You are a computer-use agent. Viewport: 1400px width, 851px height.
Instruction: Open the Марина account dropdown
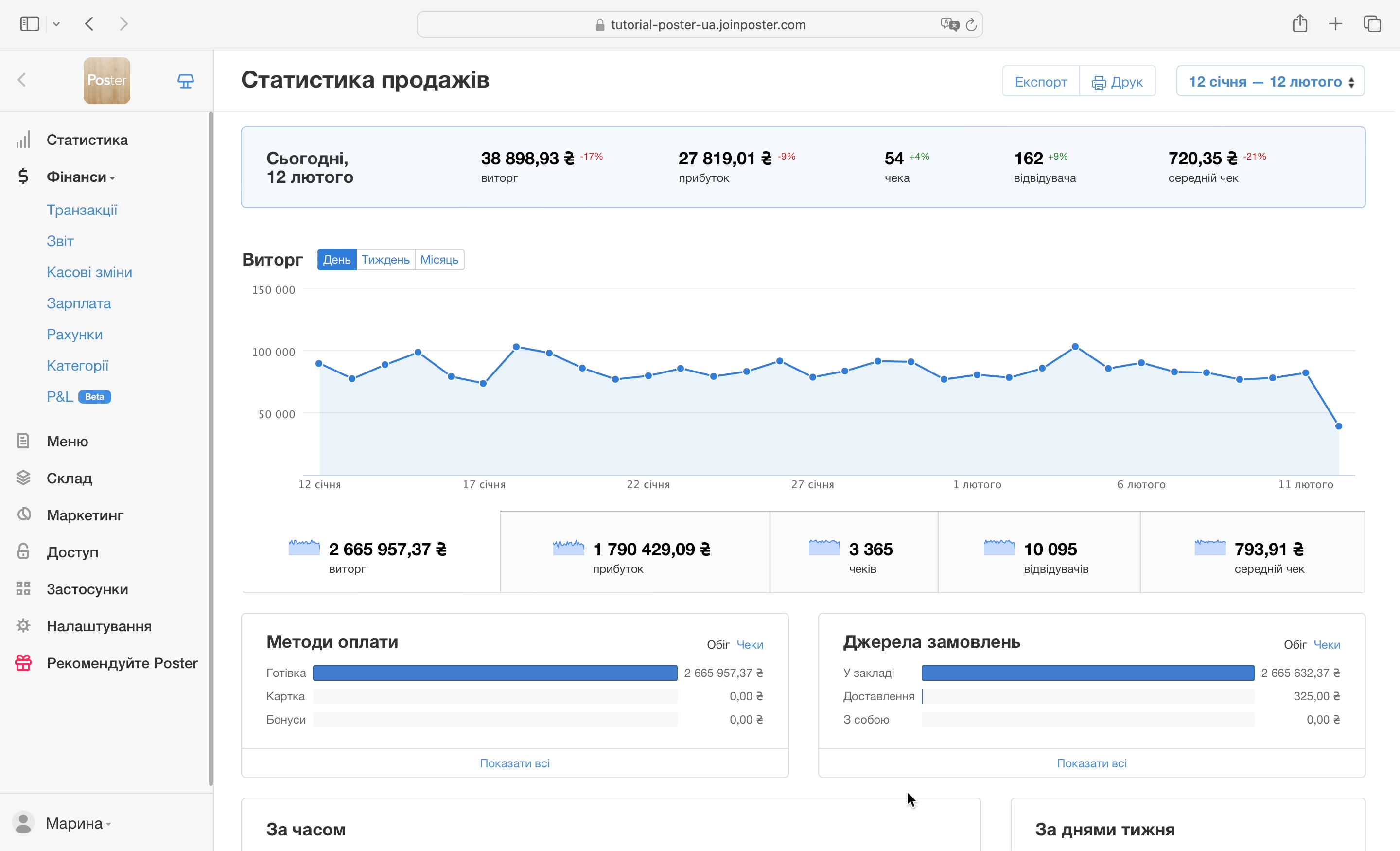78,823
